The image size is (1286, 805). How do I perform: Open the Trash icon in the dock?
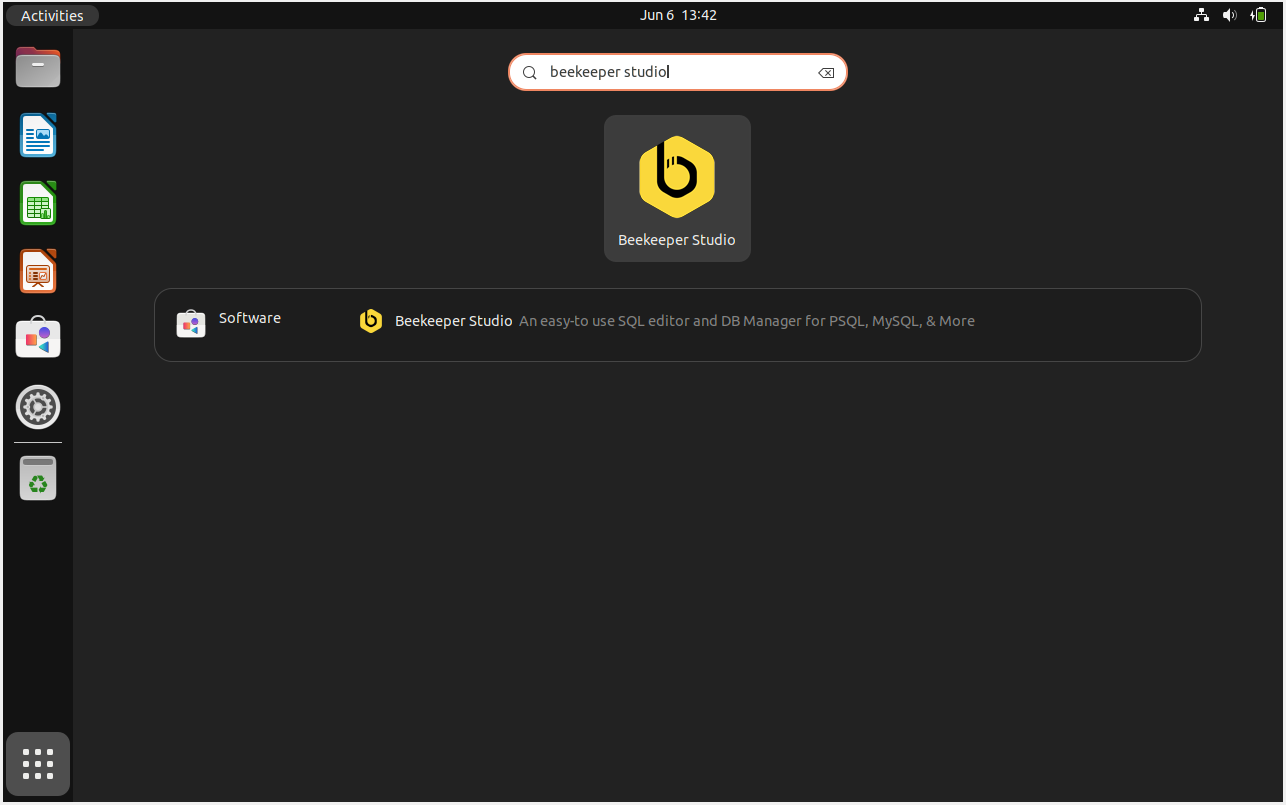(x=38, y=478)
